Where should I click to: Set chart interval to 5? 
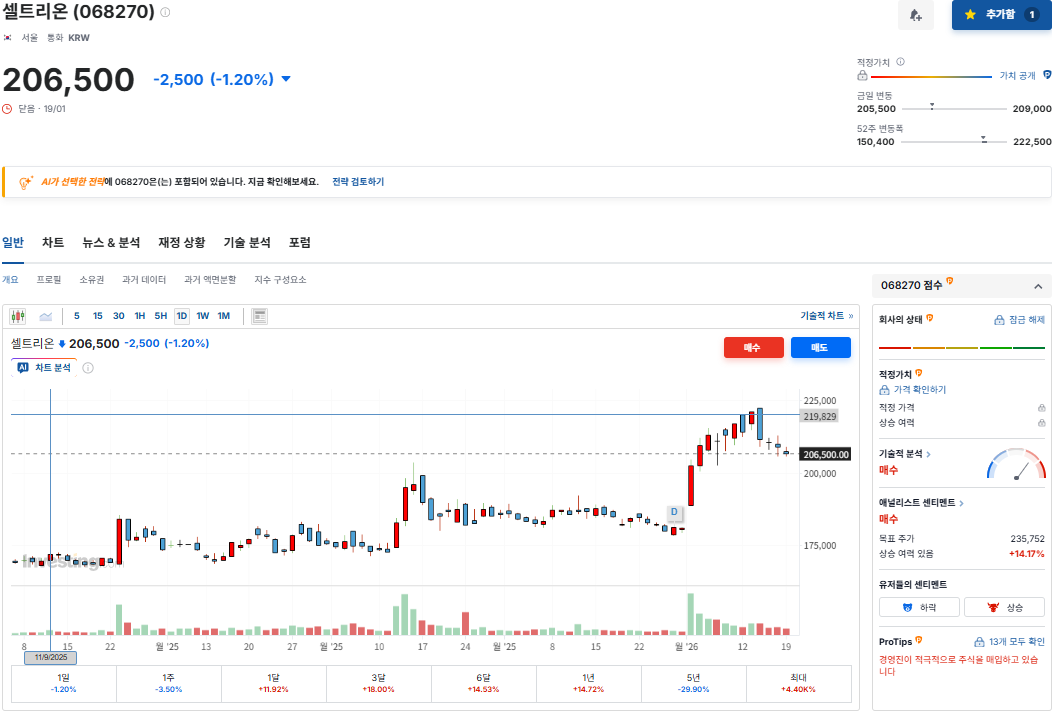76,316
